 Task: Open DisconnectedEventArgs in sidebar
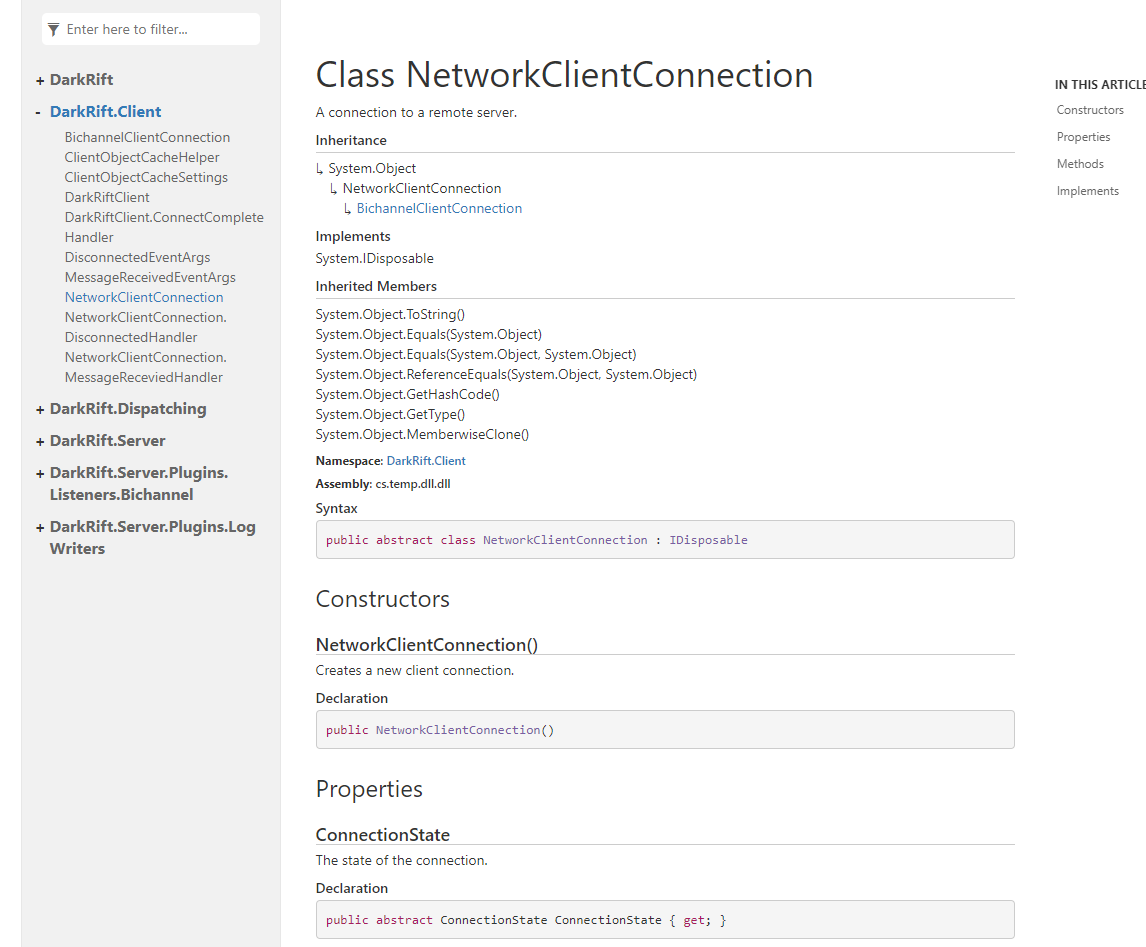137,258
